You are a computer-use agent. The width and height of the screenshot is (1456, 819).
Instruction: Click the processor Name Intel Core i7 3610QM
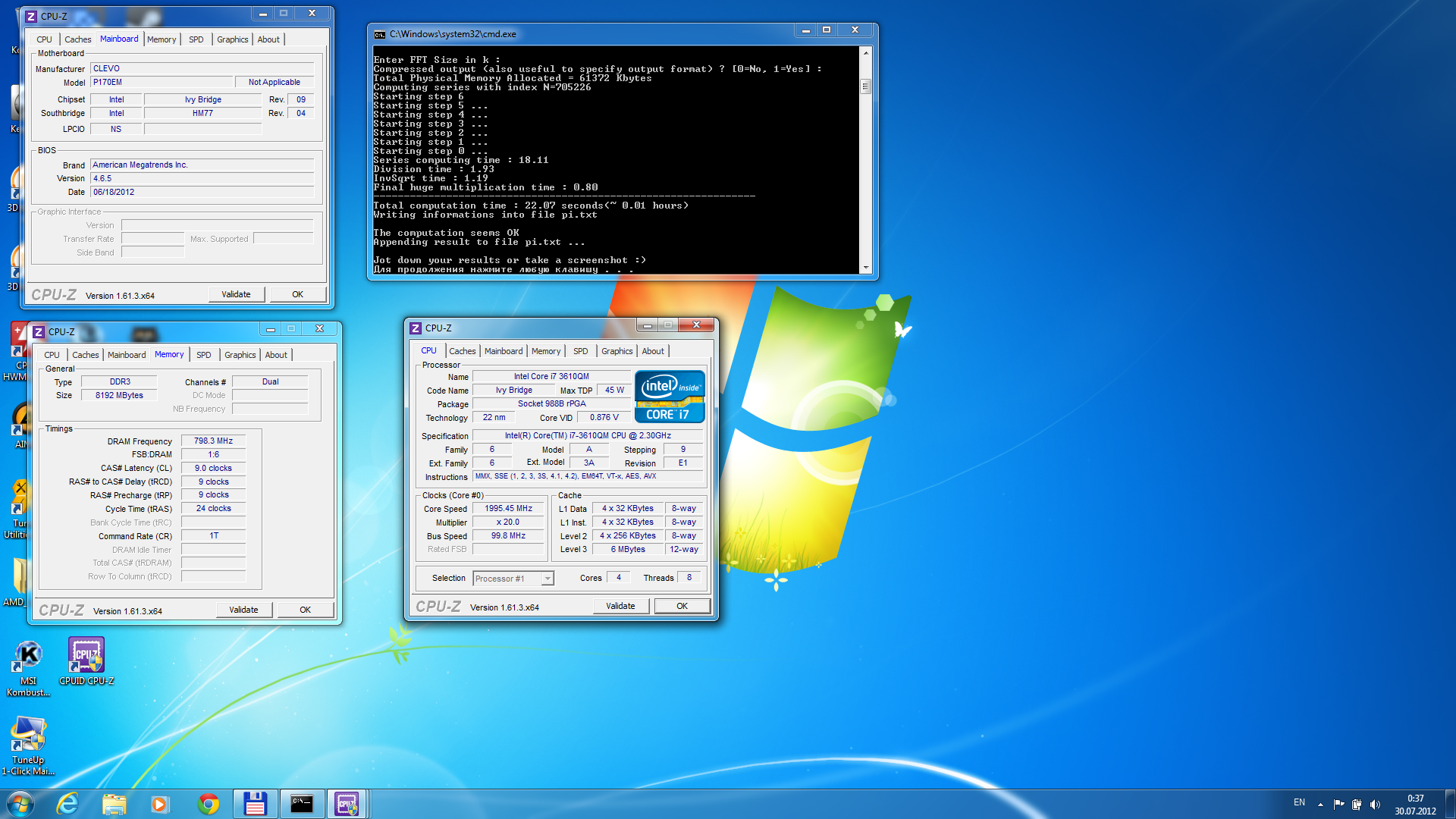[x=551, y=376]
